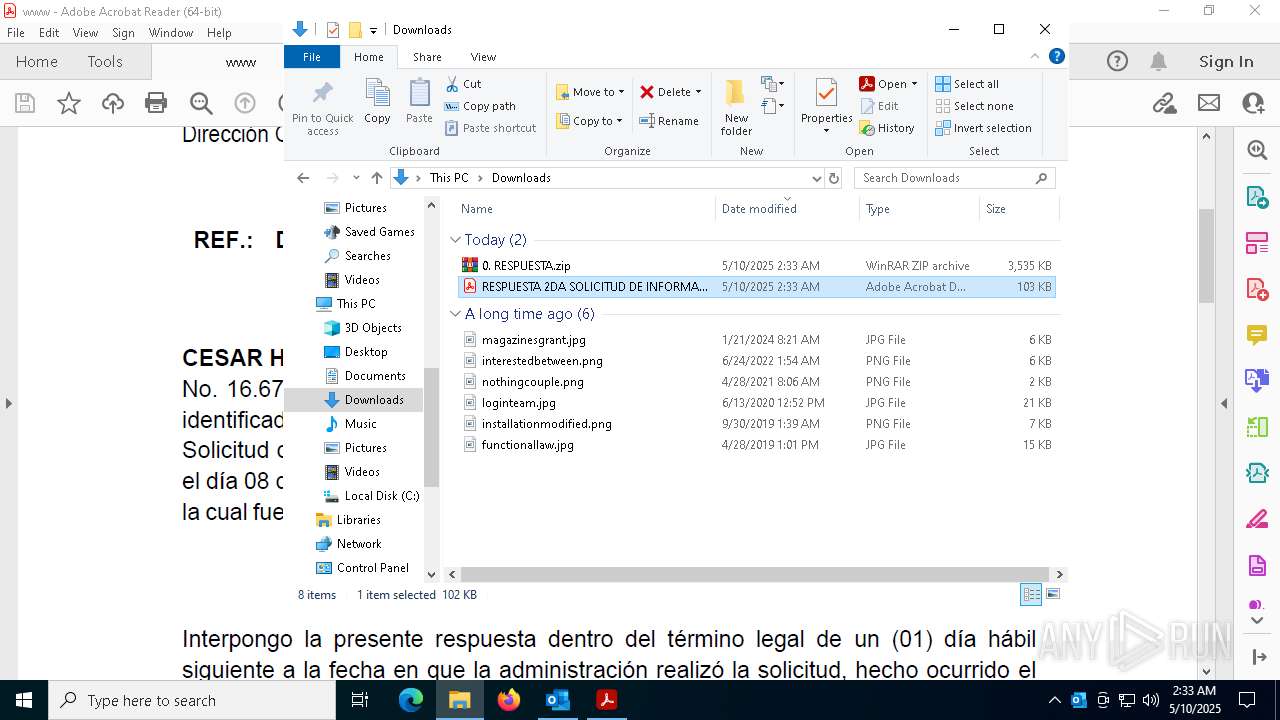Click Paste shortcut in the ribbon

click(x=491, y=128)
